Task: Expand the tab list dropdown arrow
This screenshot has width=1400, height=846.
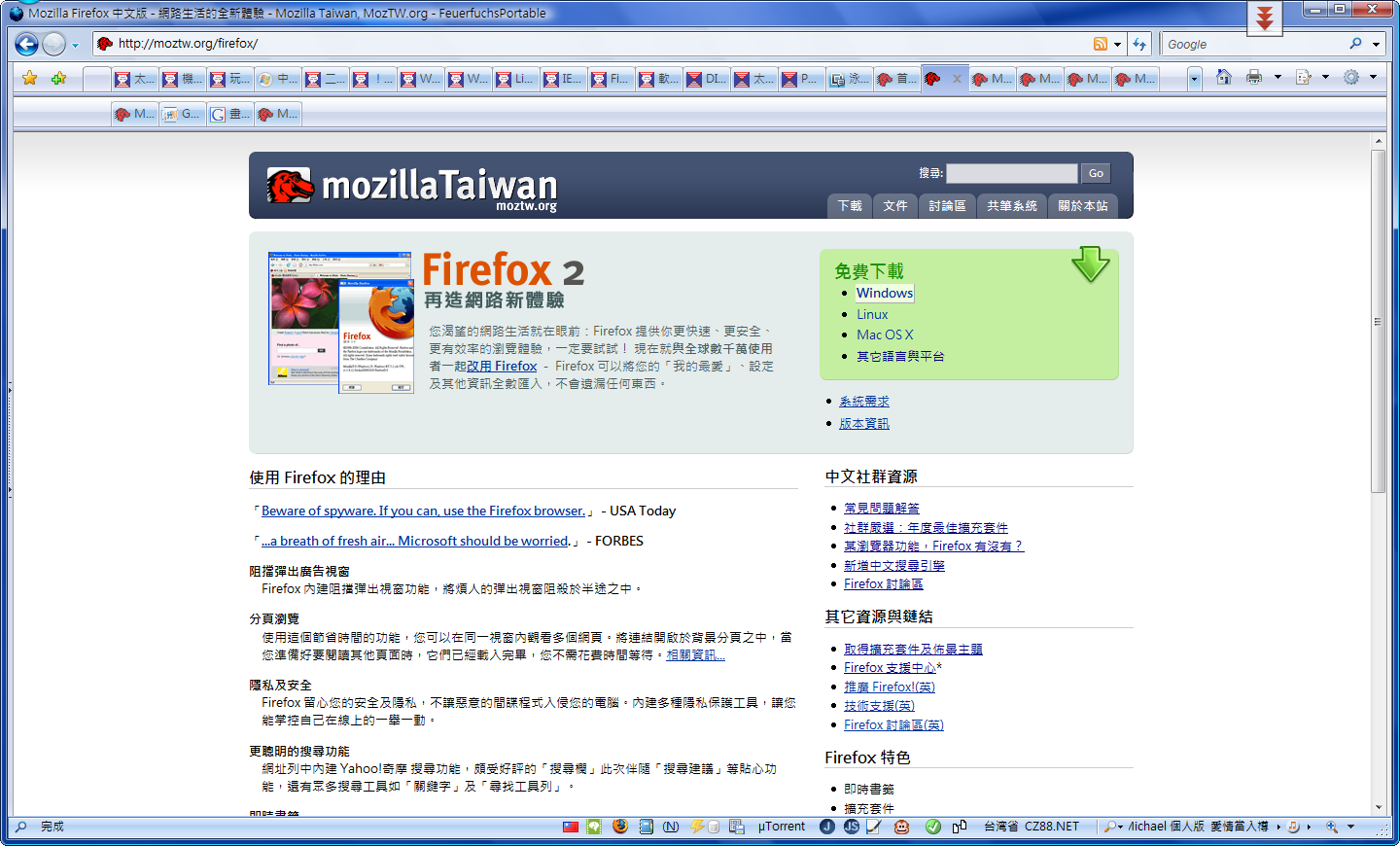Action: 1194,79
